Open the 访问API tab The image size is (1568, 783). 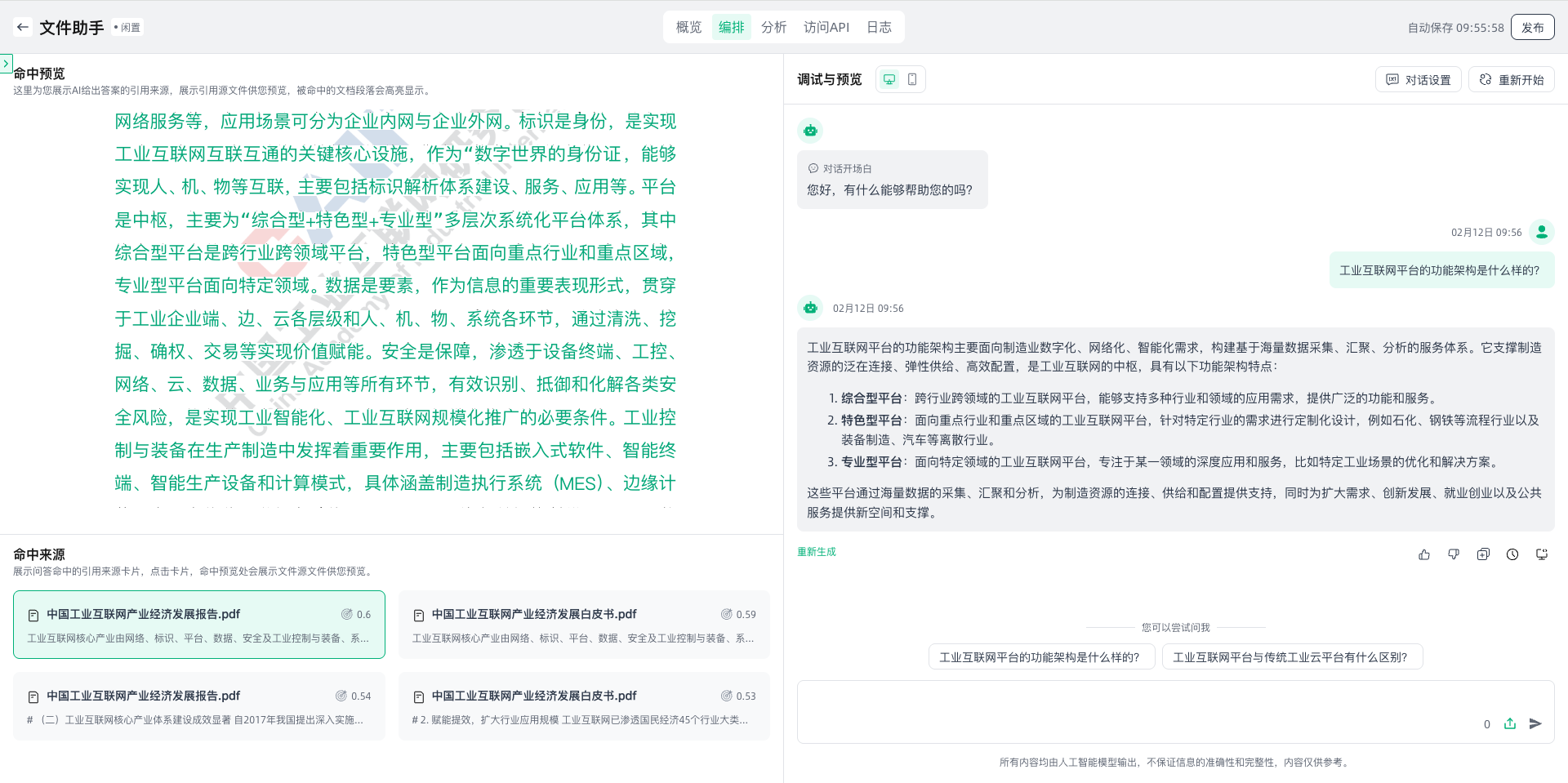pyautogui.click(x=826, y=27)
